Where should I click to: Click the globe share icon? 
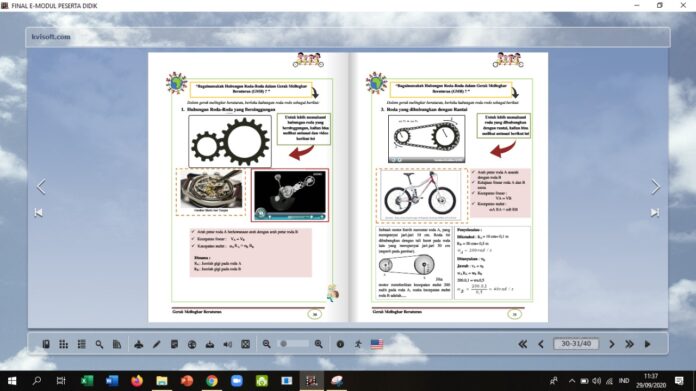pos(192,344)
